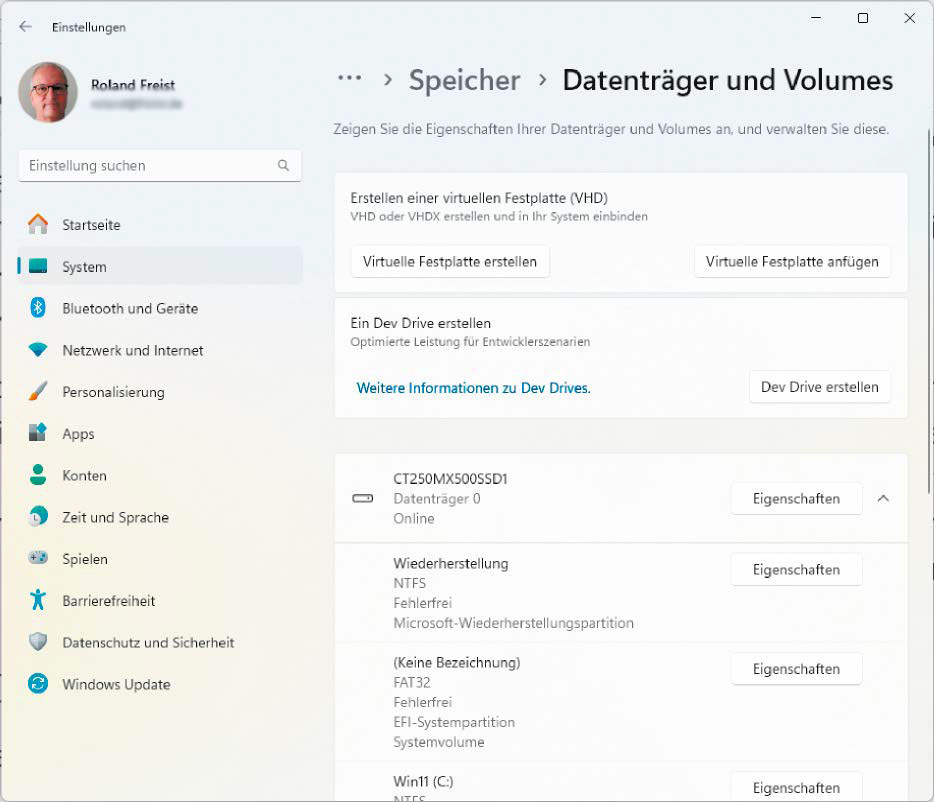Open Windows Update section

click(160, 683)
